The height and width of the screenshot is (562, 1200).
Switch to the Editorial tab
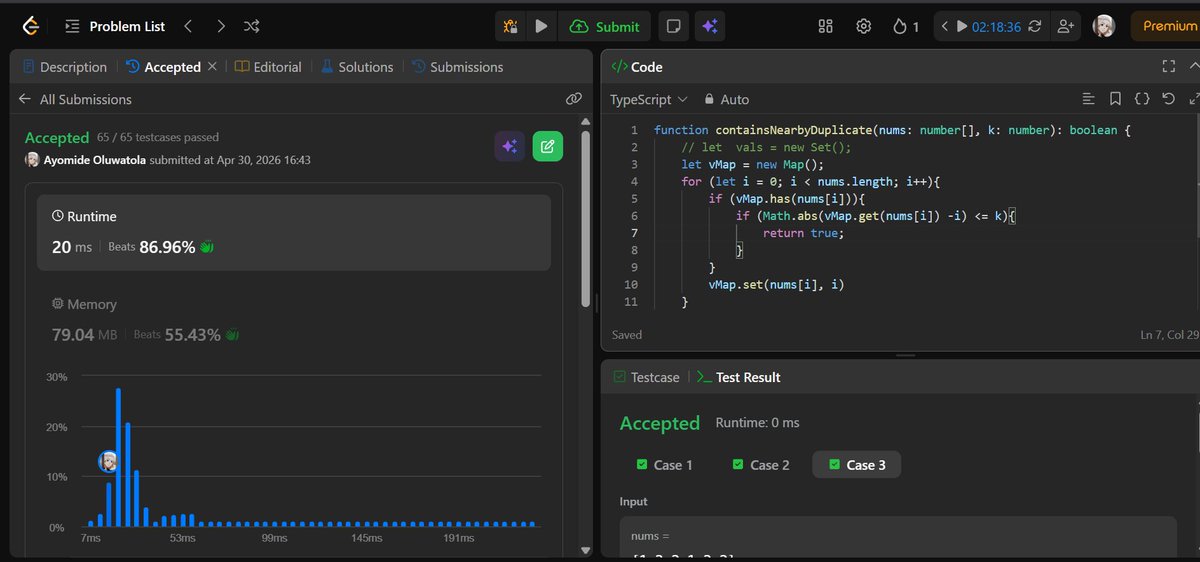tap(268, 67)
